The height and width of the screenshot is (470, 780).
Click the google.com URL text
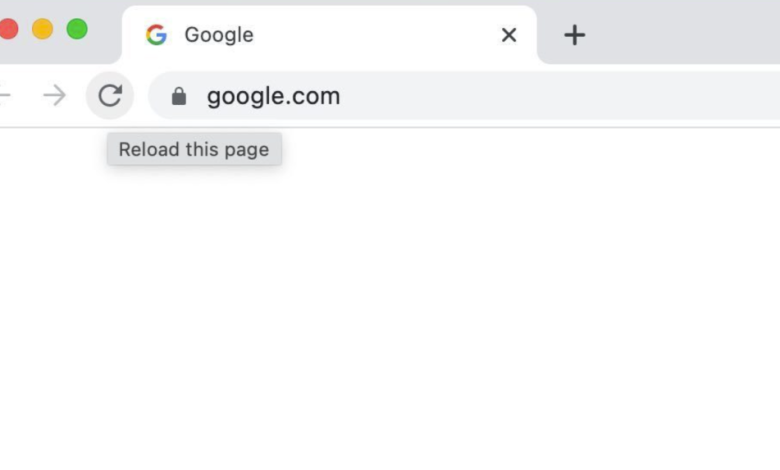point(273,96)
